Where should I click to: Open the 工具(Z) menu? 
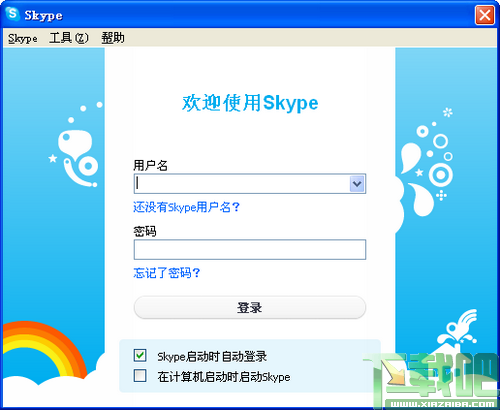pos(69,38)
